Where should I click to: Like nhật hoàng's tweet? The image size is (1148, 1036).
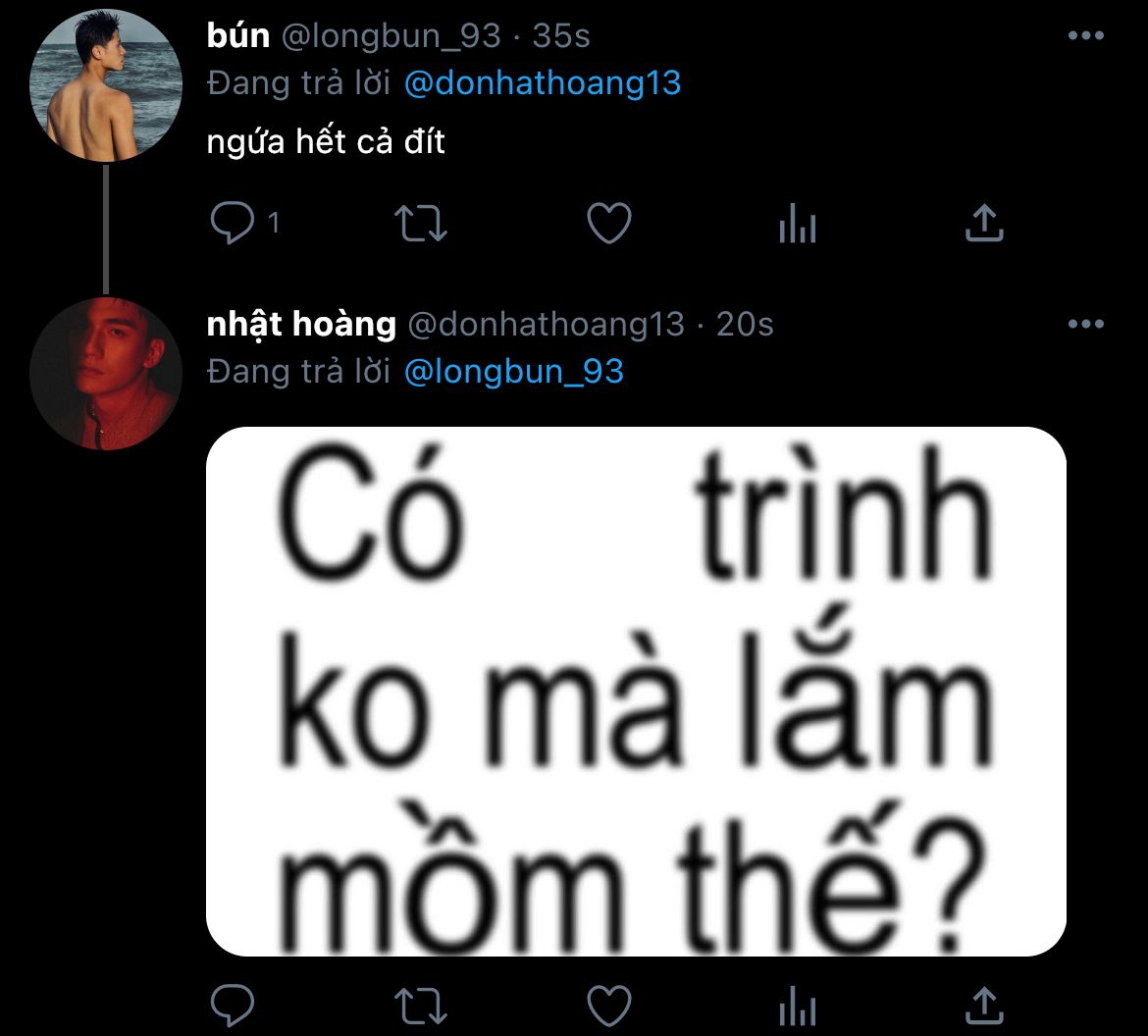coord(608,1006)
